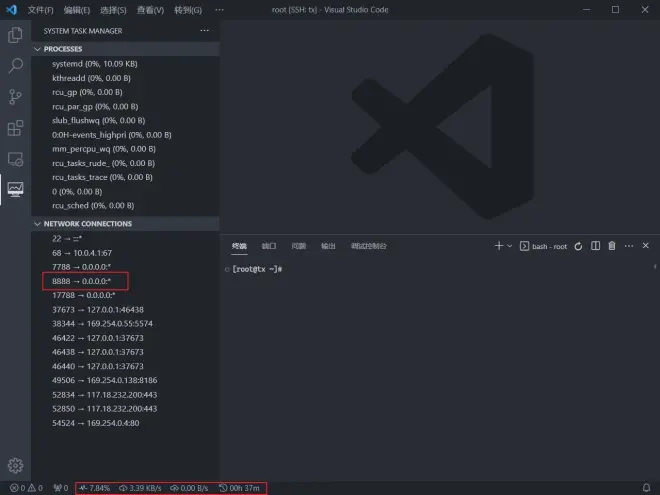
Task: Click the terminal prompt [root@tx ~]#
Action: click(x=257, y=269)
